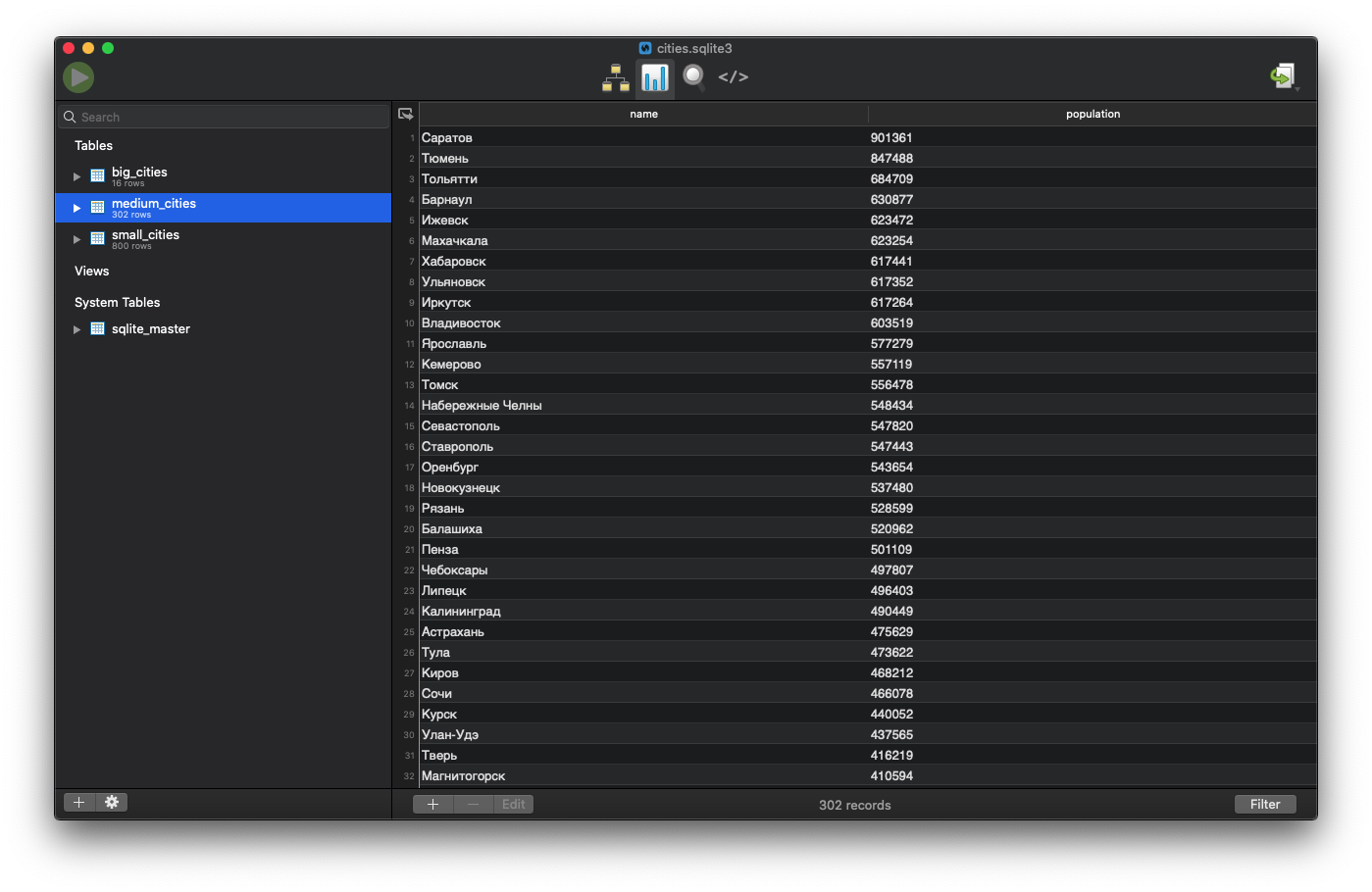Select the sqlite_master system table
The height and width of the screenshot is (892, 1372).
tap(224, 329)
